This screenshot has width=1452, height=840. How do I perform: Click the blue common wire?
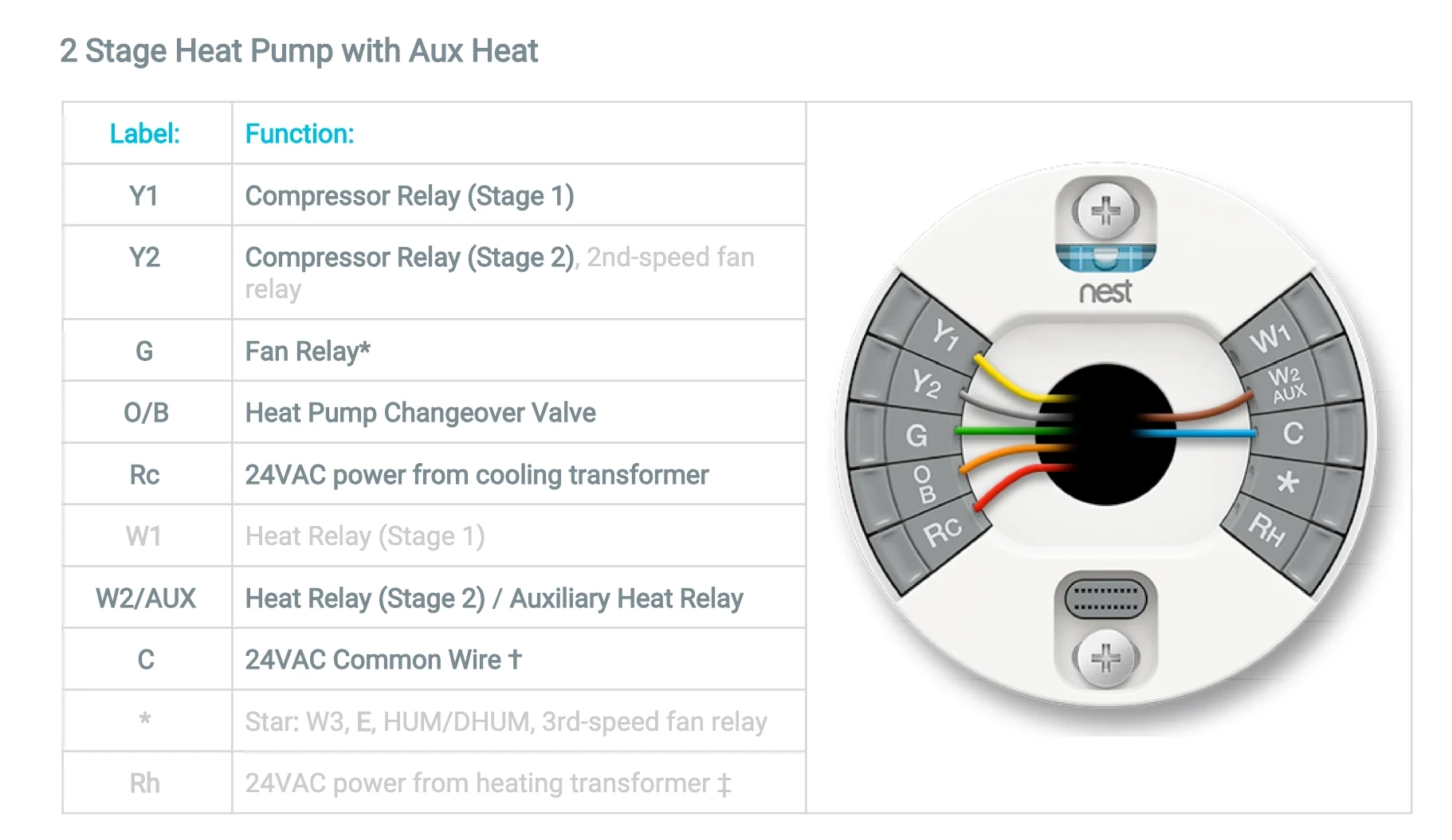coord(1195,434)
